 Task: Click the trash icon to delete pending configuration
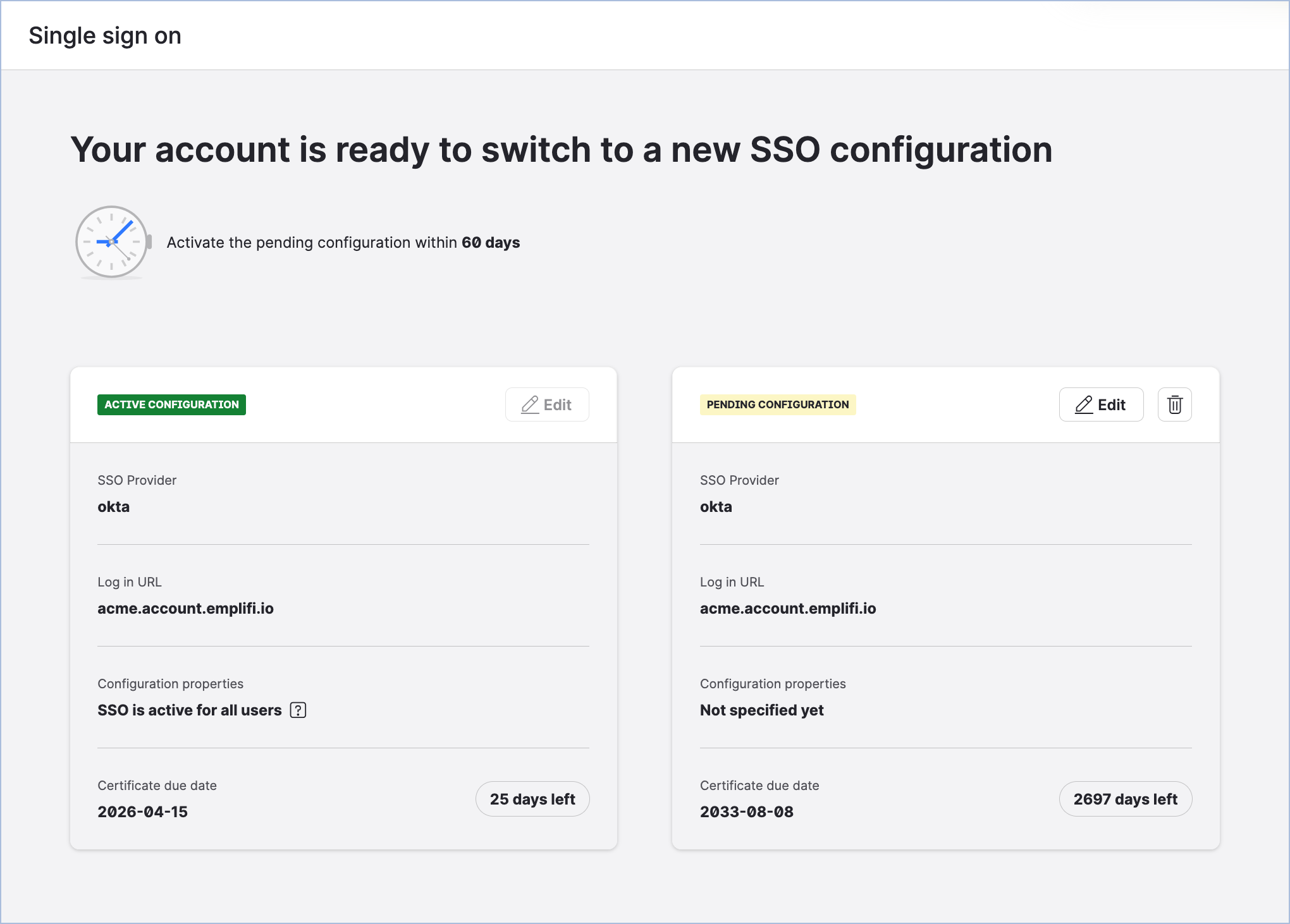[1174, 404]
